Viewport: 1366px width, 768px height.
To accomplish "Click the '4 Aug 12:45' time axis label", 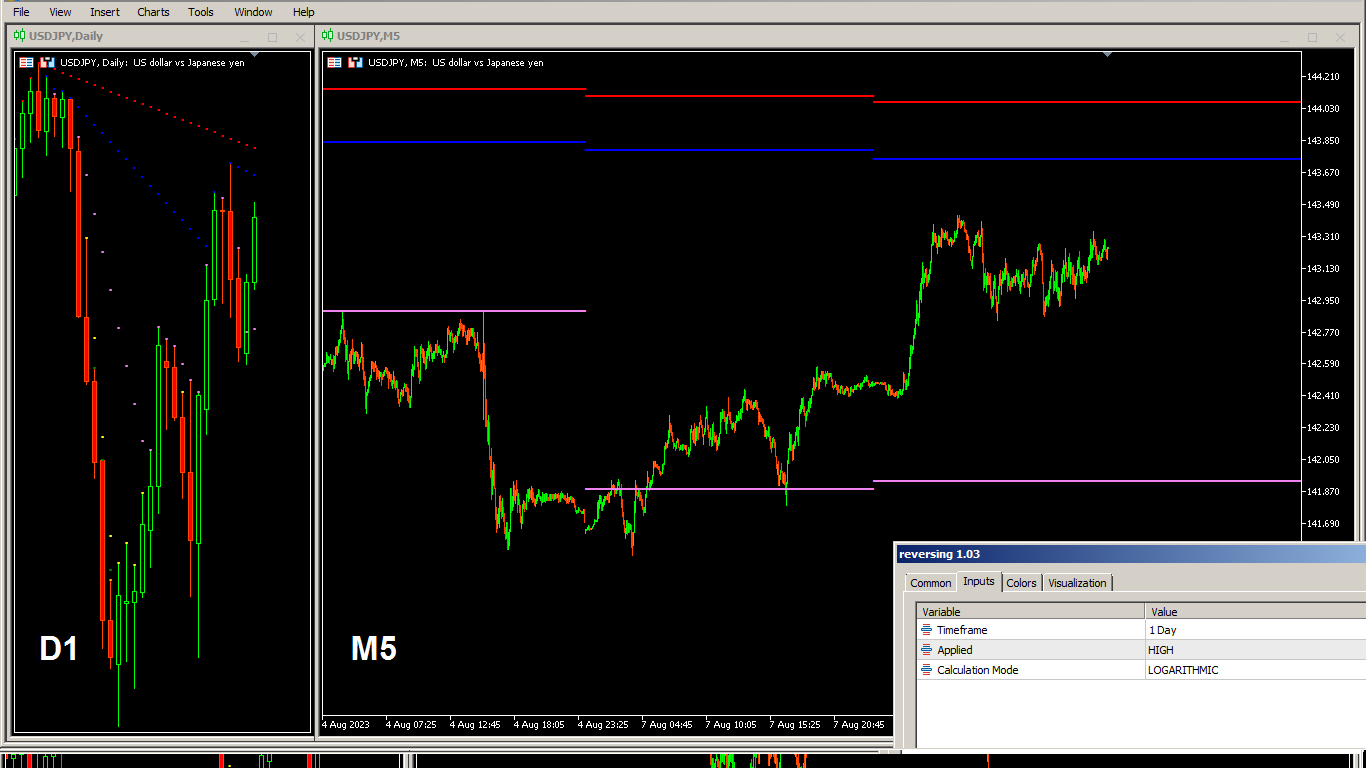I will pos(475,724).
